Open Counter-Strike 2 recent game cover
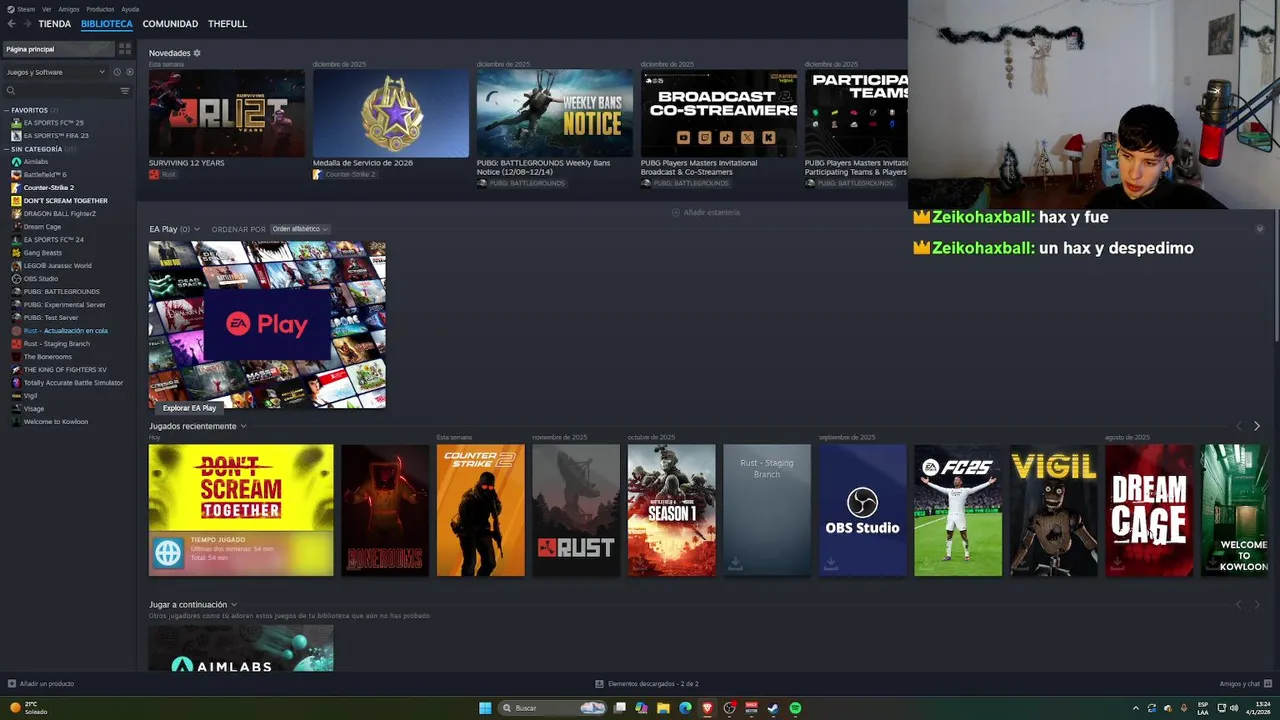1280x720 pixels. coord(480,510)
